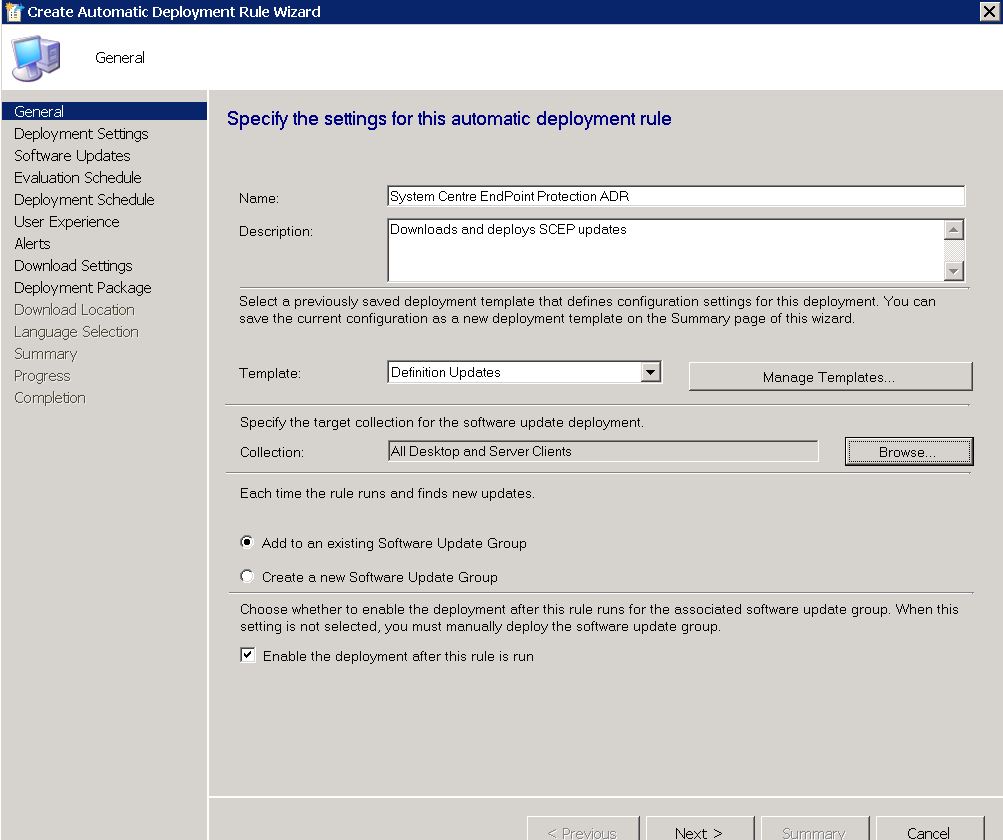1003x840 pixels.
Task: Click inside the Description text box
Action: [665, 250]
